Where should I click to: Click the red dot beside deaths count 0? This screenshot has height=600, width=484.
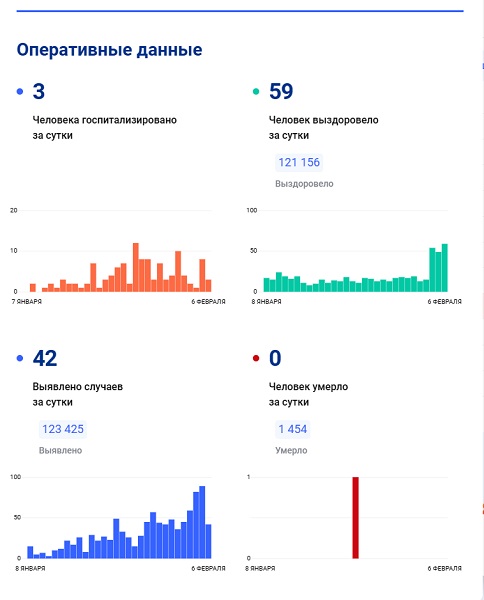(256, 358)
